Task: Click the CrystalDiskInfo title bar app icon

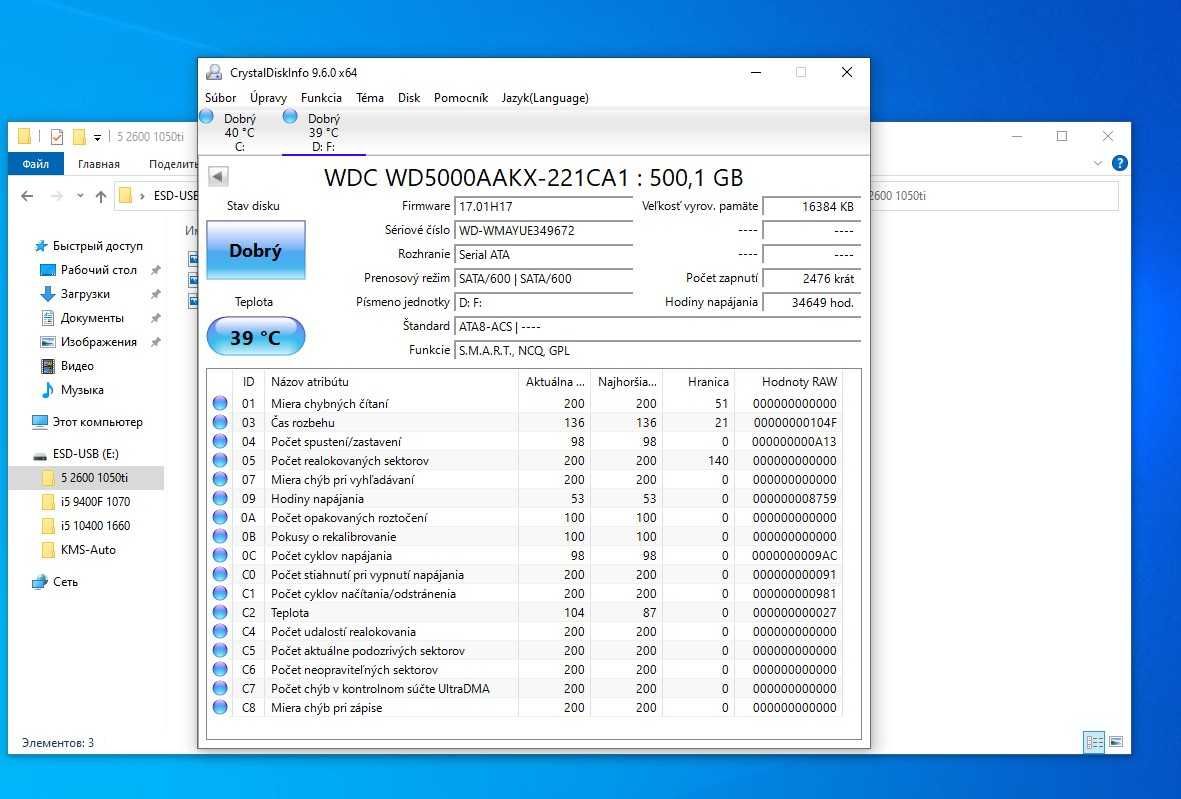Action: click(214, 72)
